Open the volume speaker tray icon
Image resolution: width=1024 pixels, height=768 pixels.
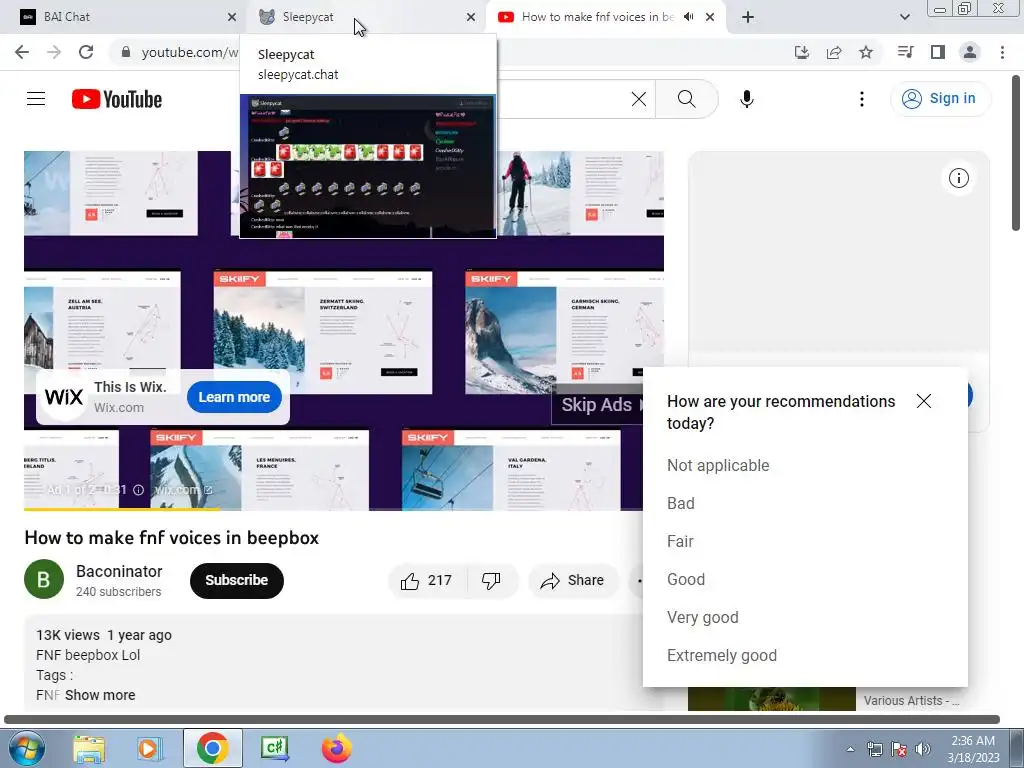(x=923, y=749)
